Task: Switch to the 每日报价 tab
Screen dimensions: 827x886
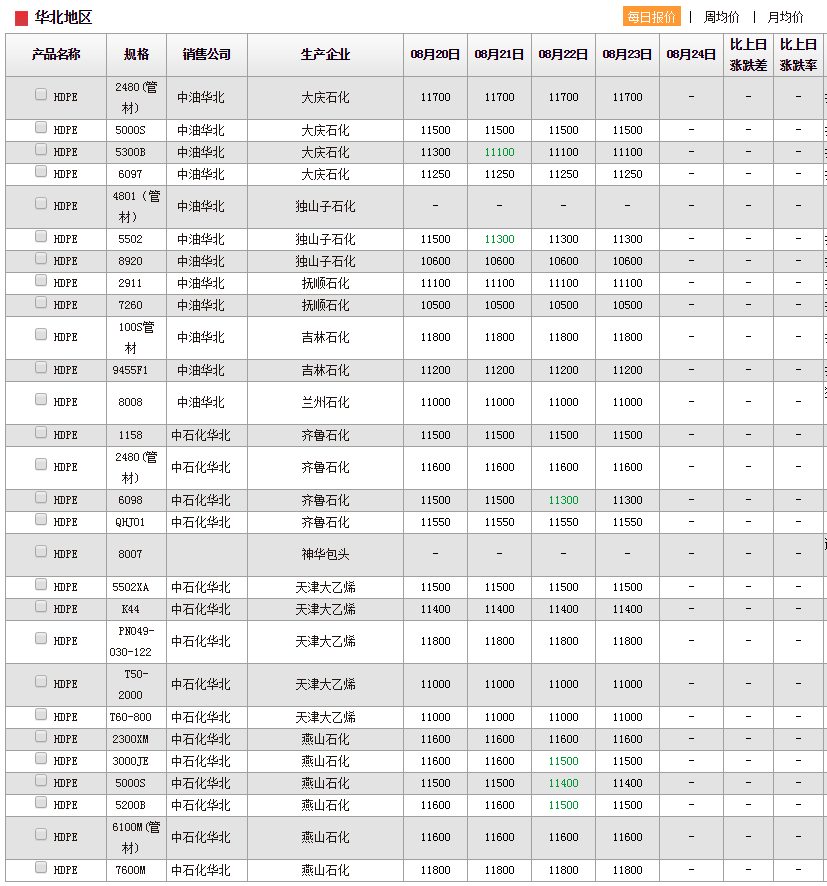Action: coord(651,17)
